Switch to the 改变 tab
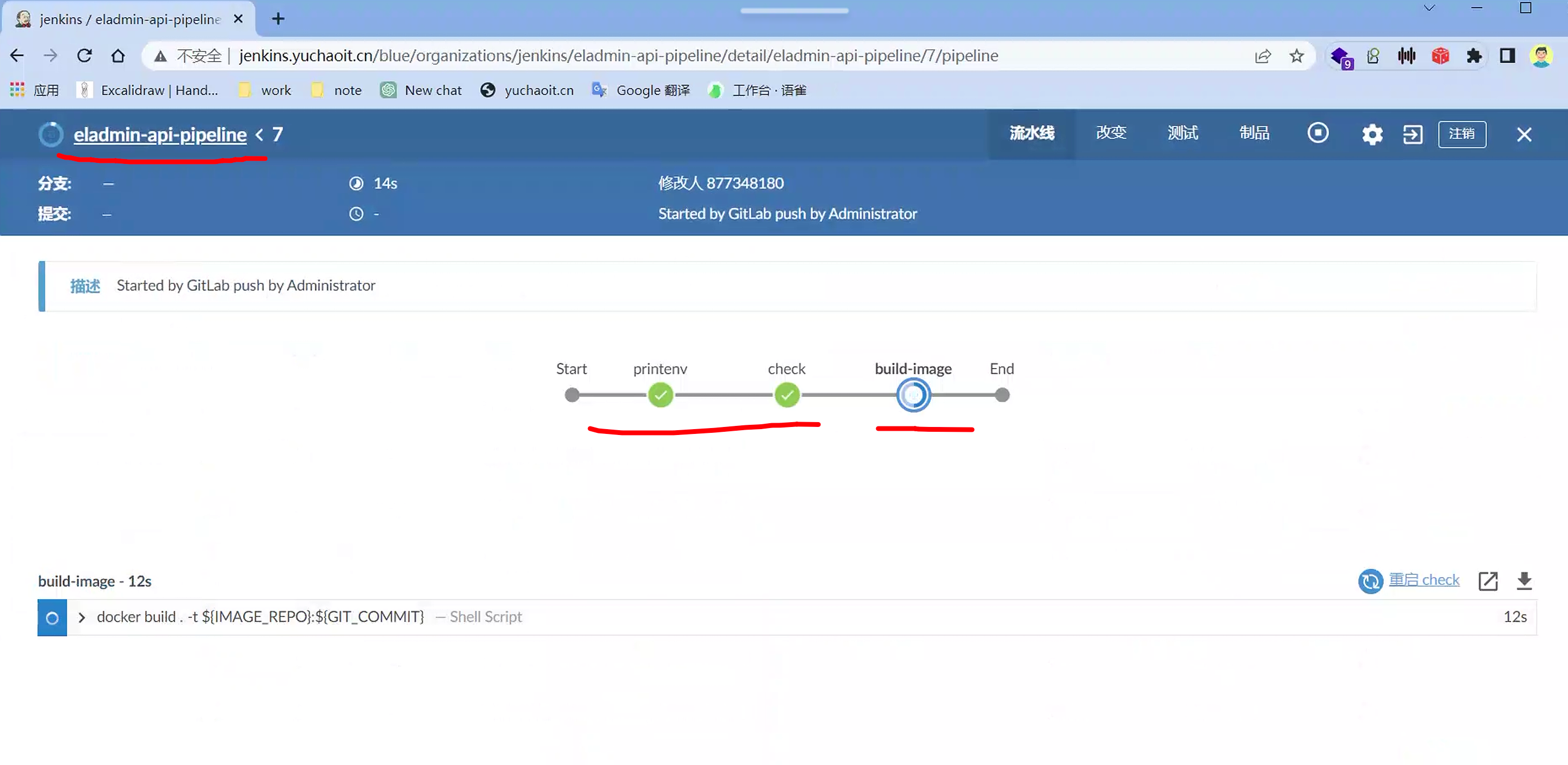The image size is (1568, 765). pyautogui.click(x=1111, y=133)
